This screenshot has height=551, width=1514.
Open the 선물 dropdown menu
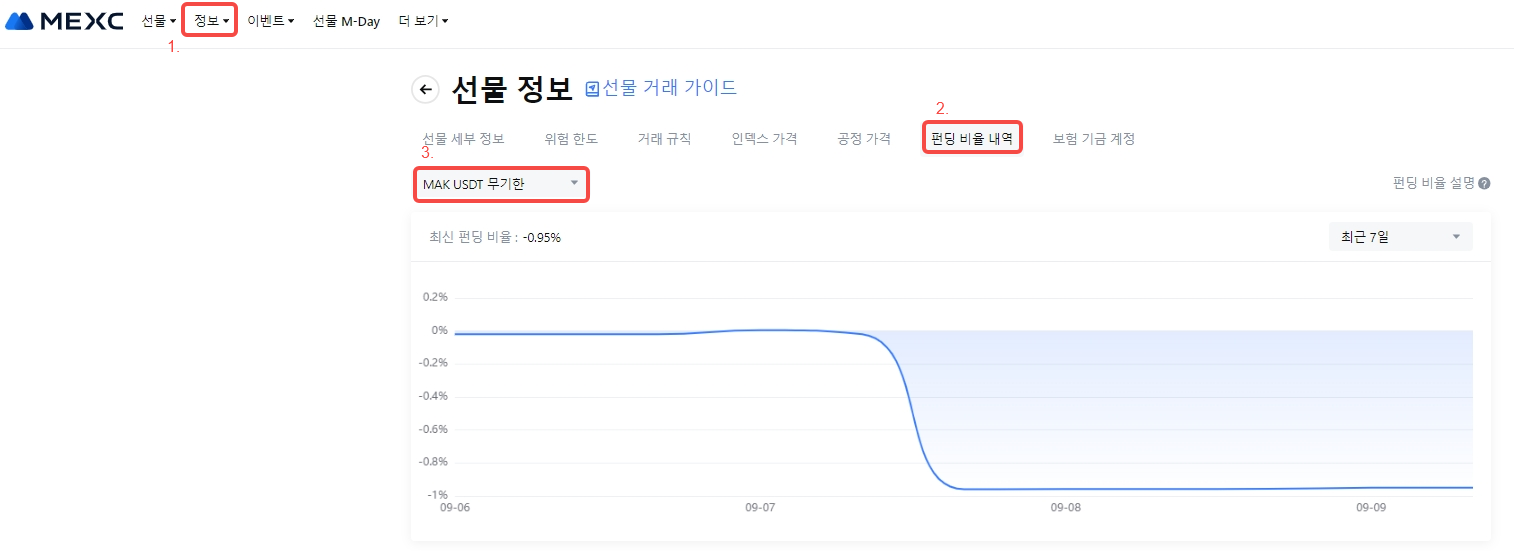click(159, 21)
